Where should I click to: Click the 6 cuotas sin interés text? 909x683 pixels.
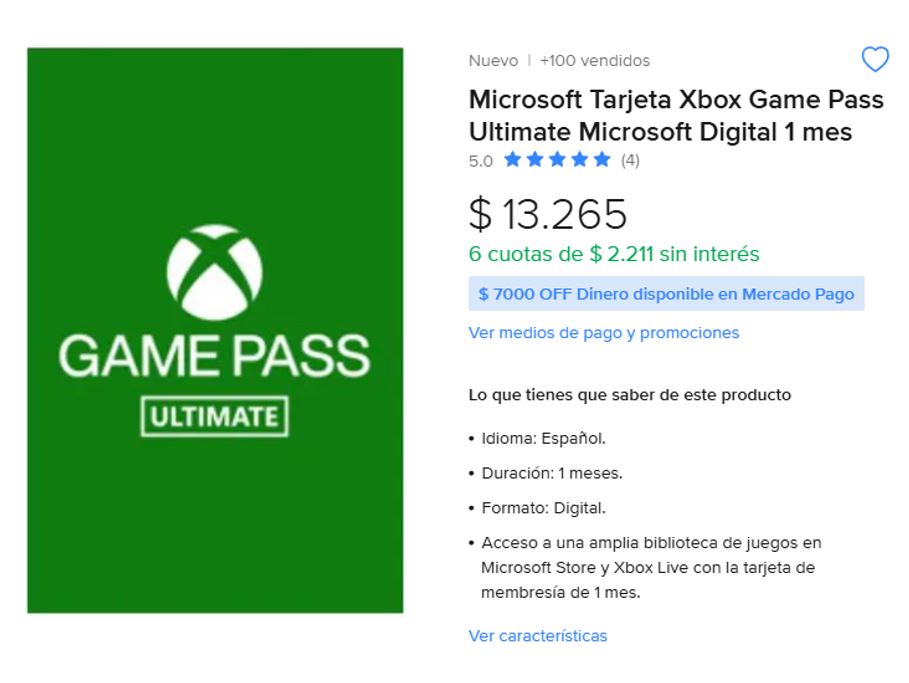pos(614,254)
